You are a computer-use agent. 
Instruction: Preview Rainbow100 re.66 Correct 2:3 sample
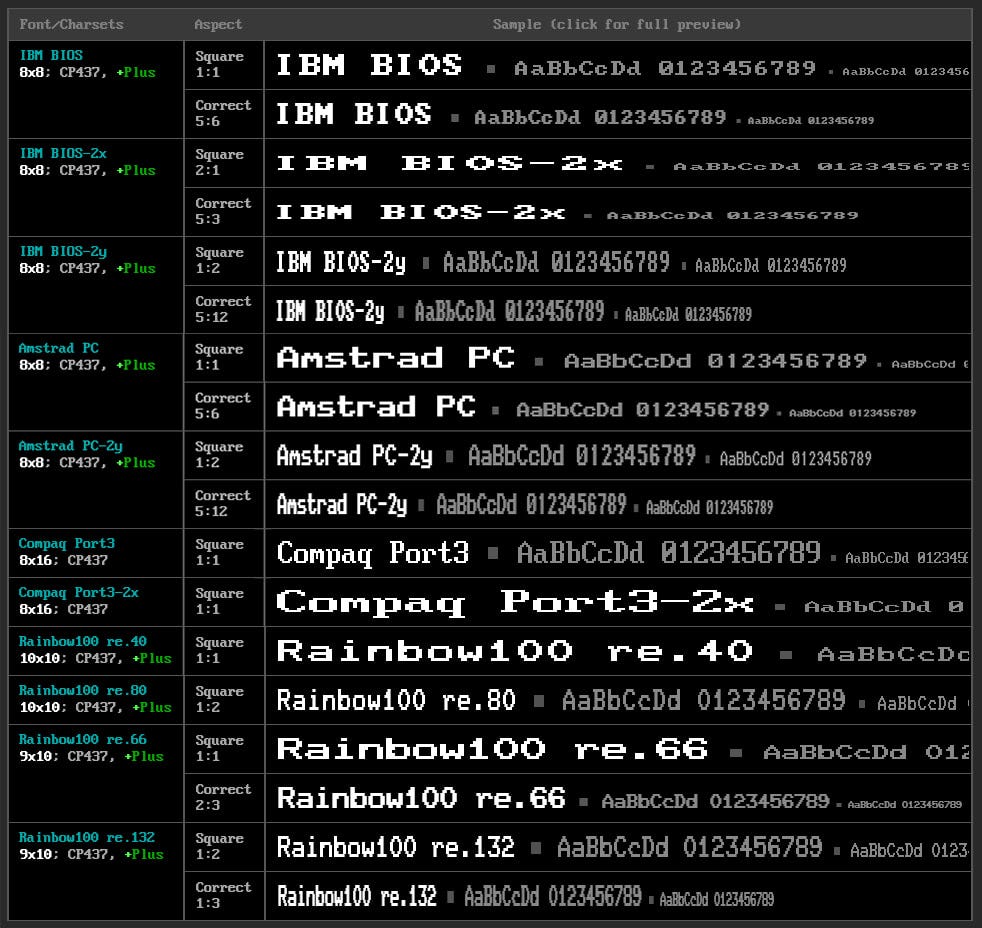coord(618,798)
